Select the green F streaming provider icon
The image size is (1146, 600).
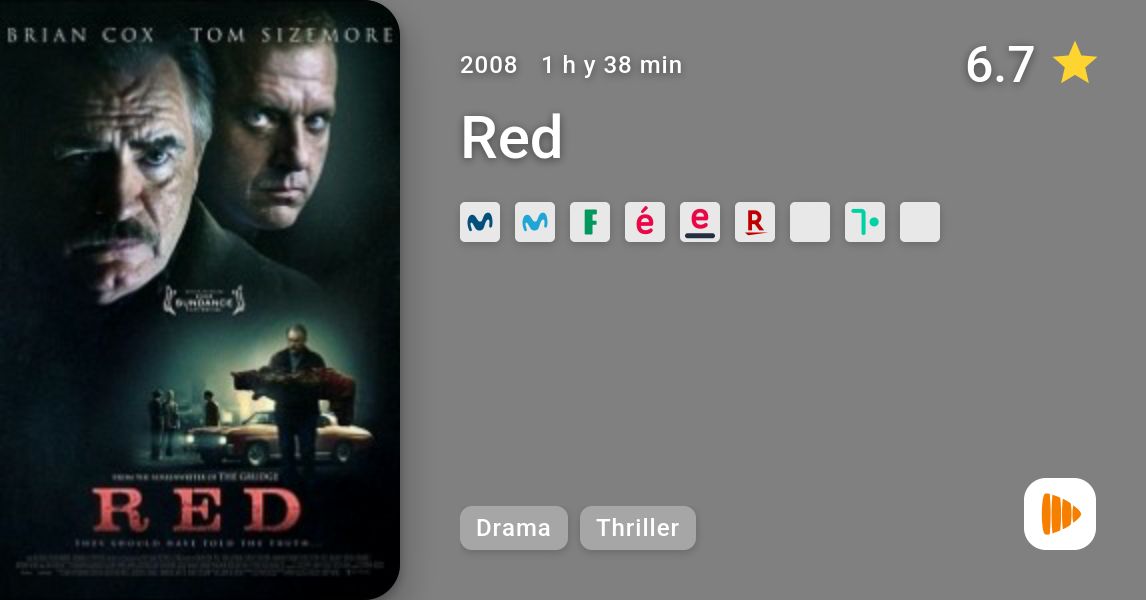590,222
